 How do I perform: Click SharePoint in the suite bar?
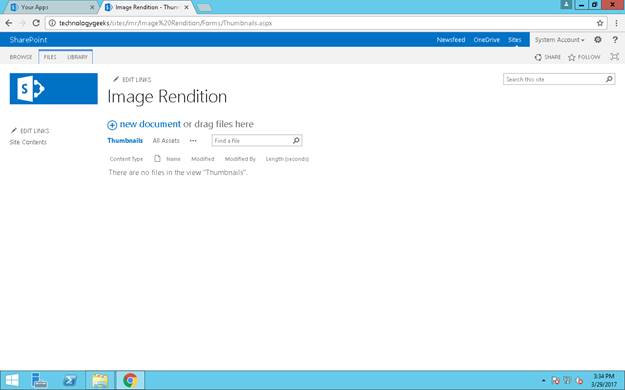tap(28, 40)
